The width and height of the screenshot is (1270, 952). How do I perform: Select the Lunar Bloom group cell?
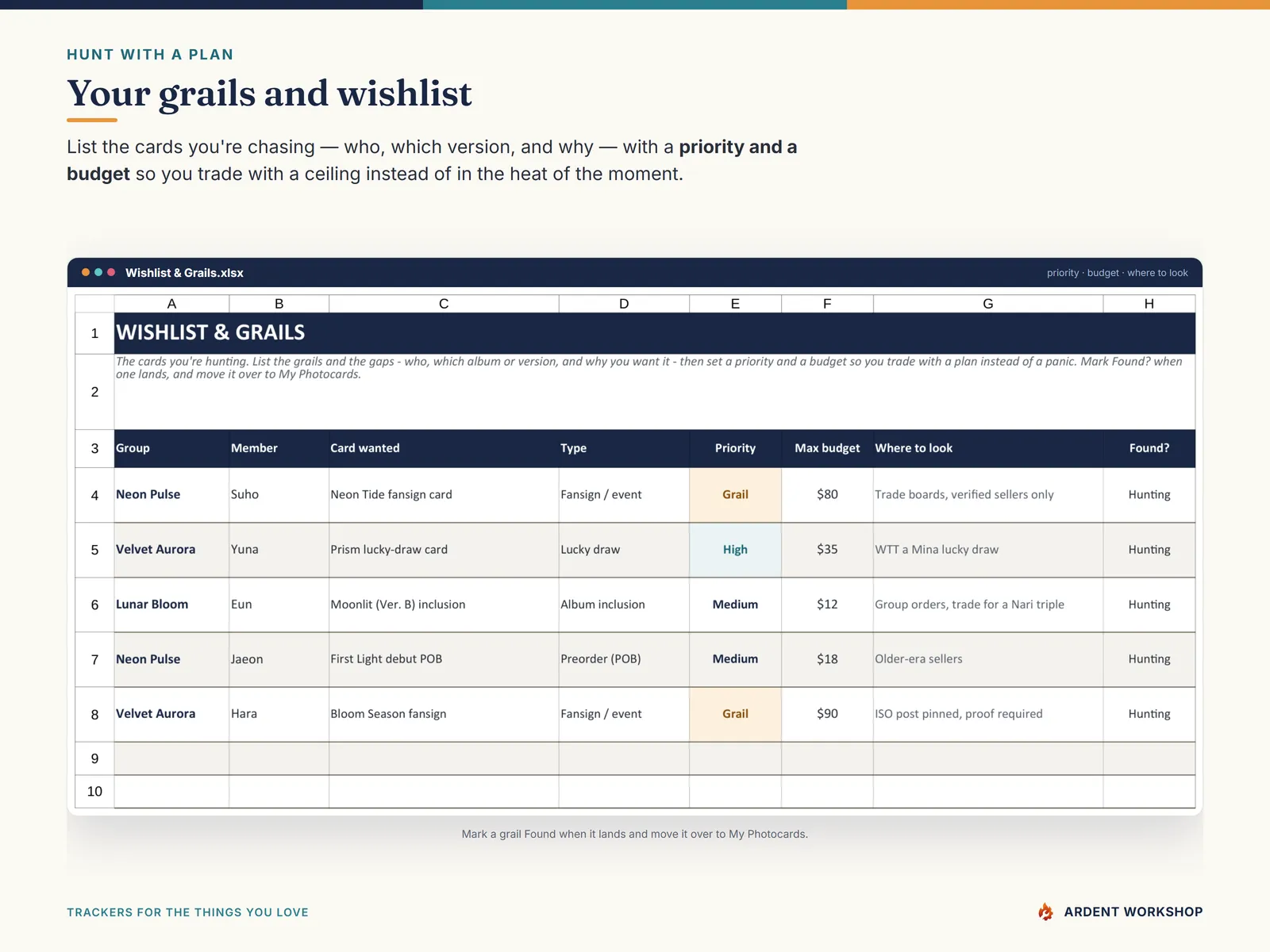click(x=171, y=605)
